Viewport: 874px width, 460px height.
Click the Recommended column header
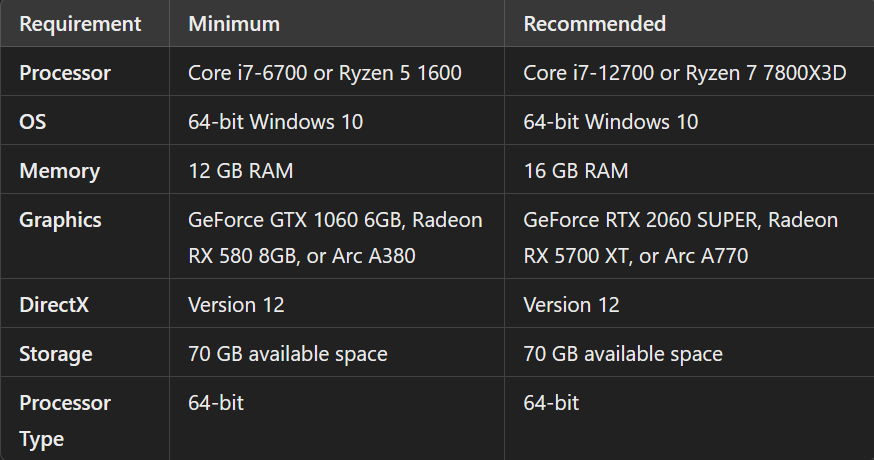594,24
